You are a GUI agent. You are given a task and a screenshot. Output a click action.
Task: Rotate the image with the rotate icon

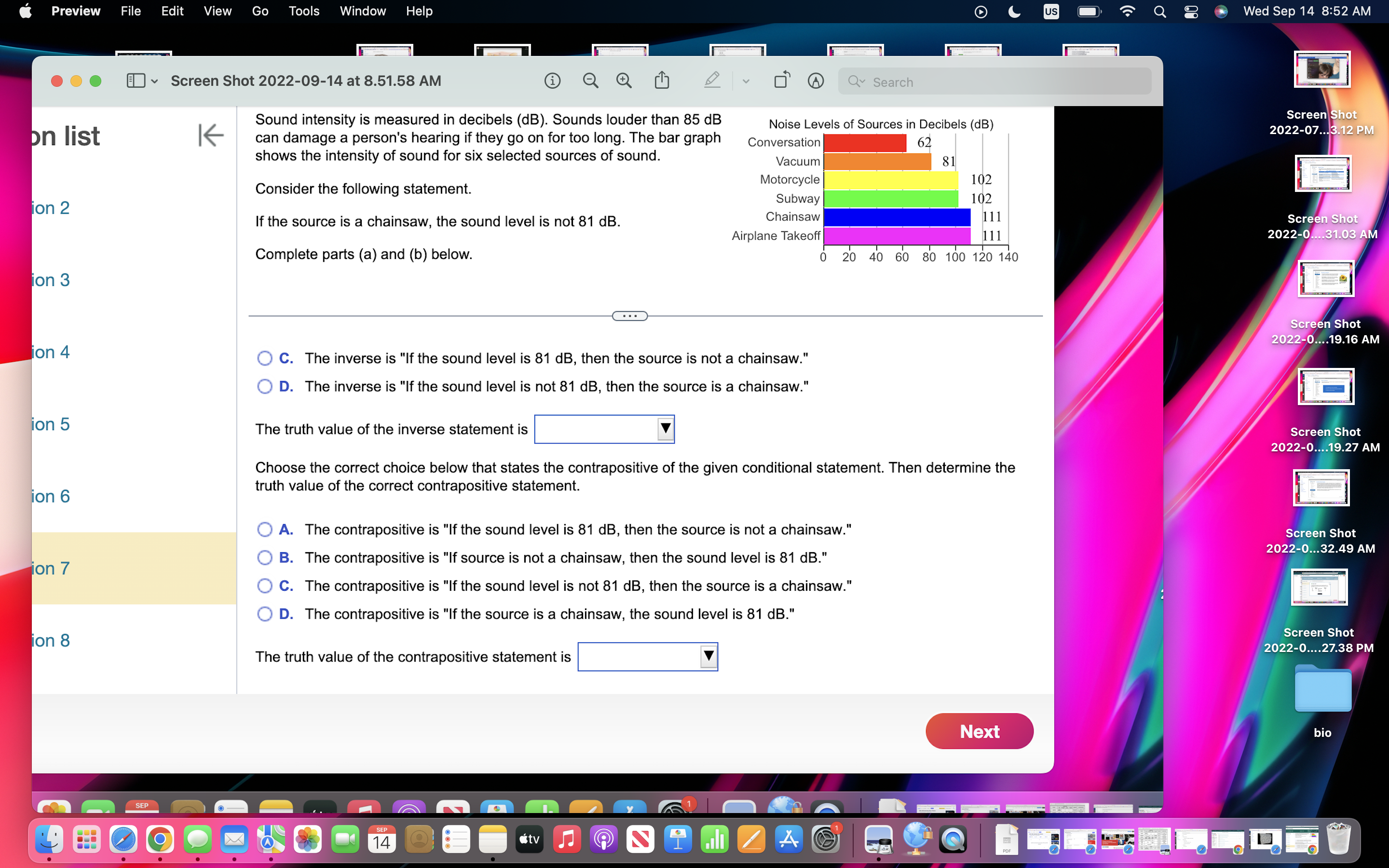(782, 81)
